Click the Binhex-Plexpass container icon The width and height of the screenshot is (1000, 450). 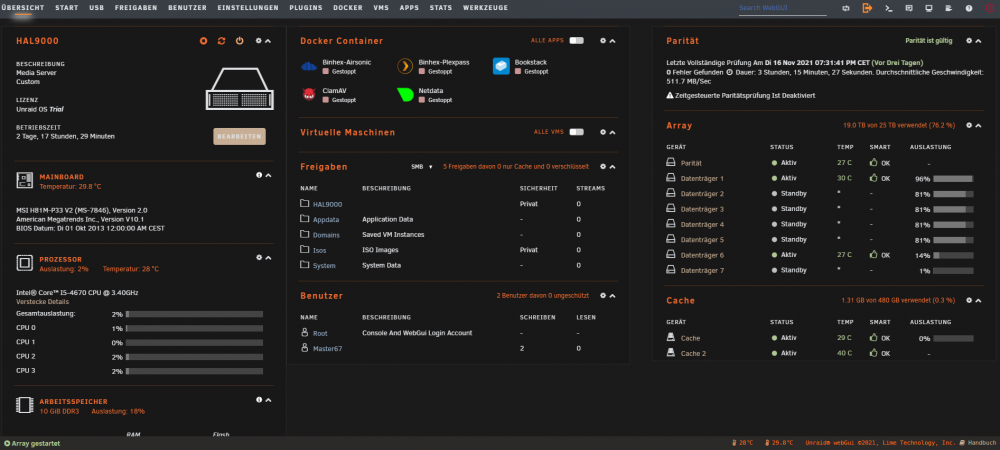click(405, 66)
